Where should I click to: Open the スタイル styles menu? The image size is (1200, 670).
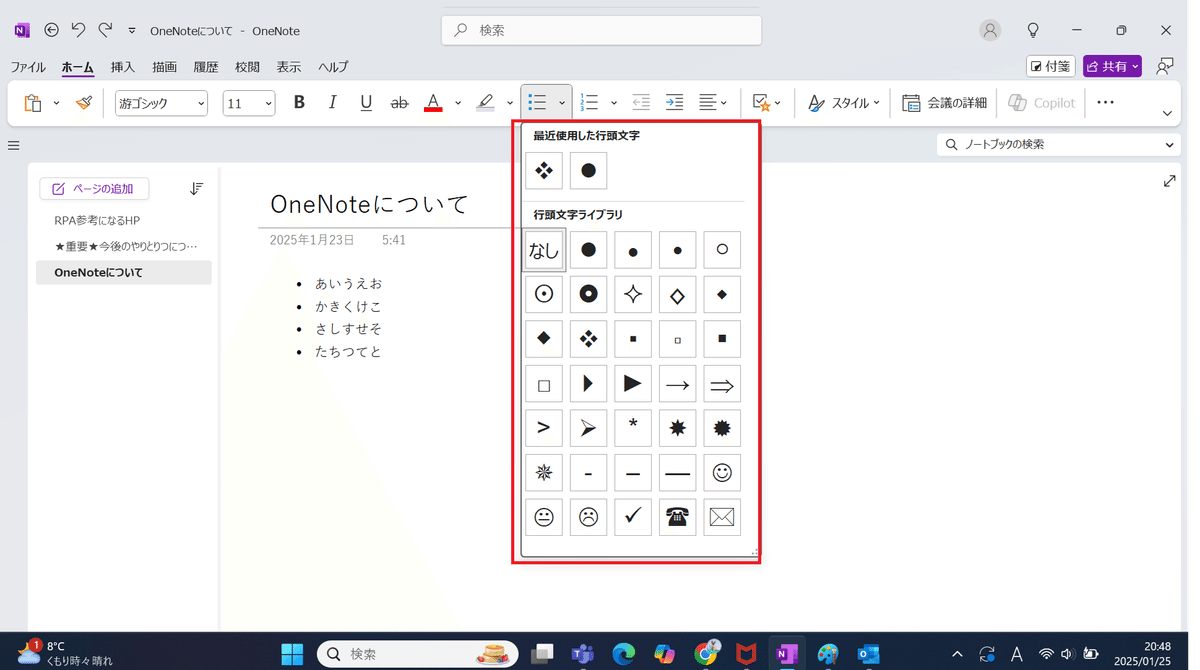843,103
